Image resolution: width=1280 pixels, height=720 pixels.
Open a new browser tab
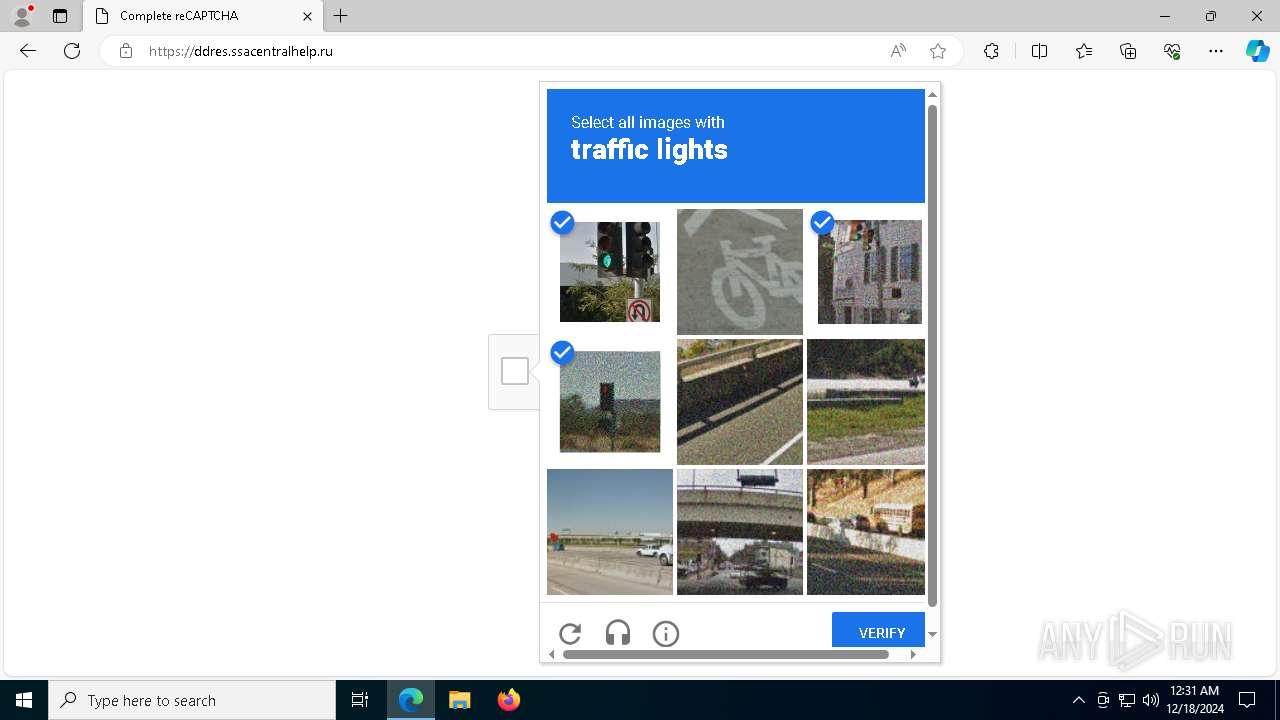341,16
